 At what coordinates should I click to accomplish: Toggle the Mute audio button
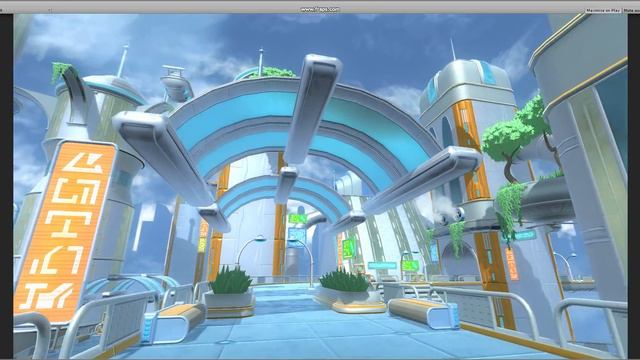[x=631, y=10]
